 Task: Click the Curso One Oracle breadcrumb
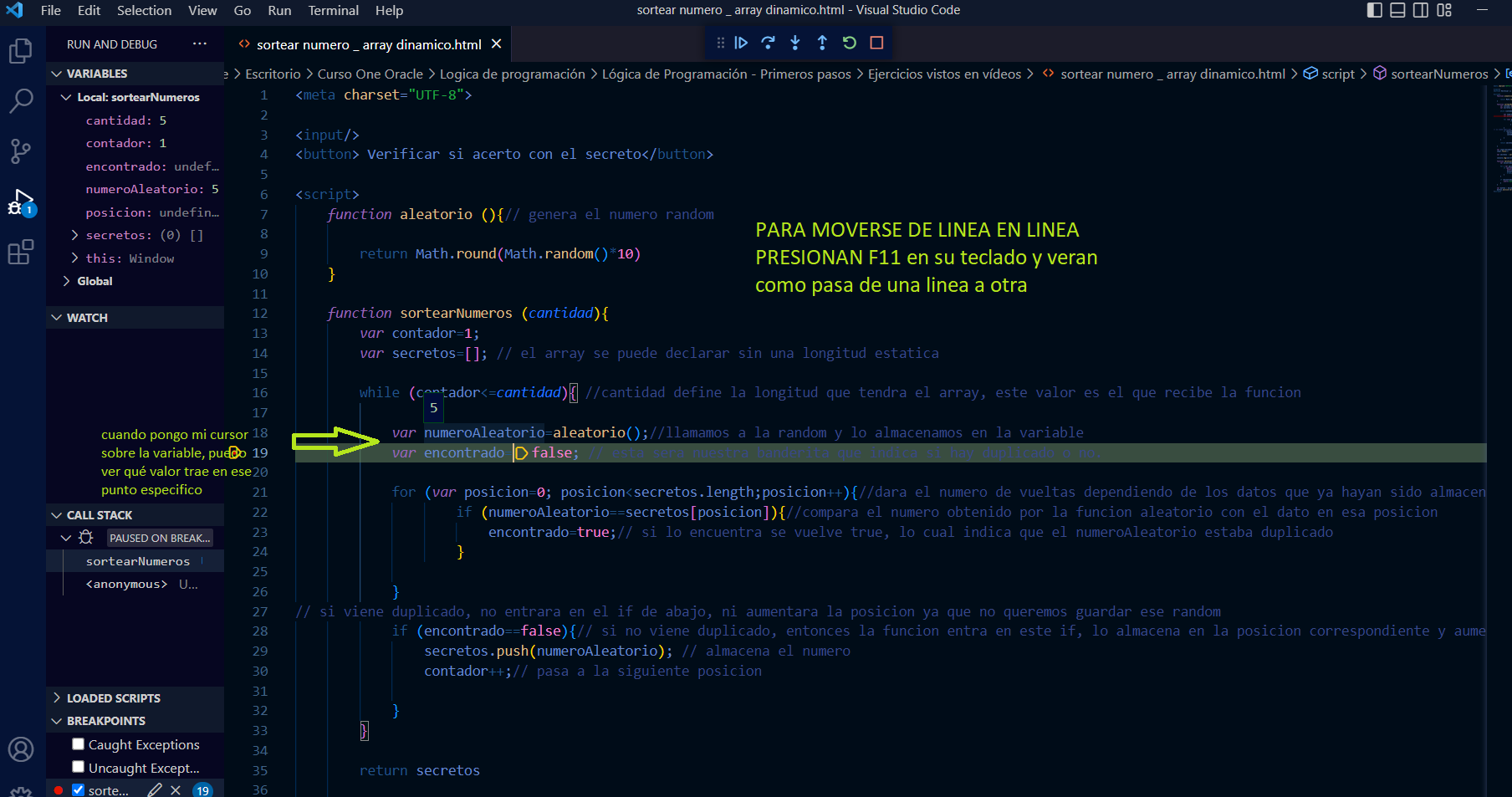370,74
